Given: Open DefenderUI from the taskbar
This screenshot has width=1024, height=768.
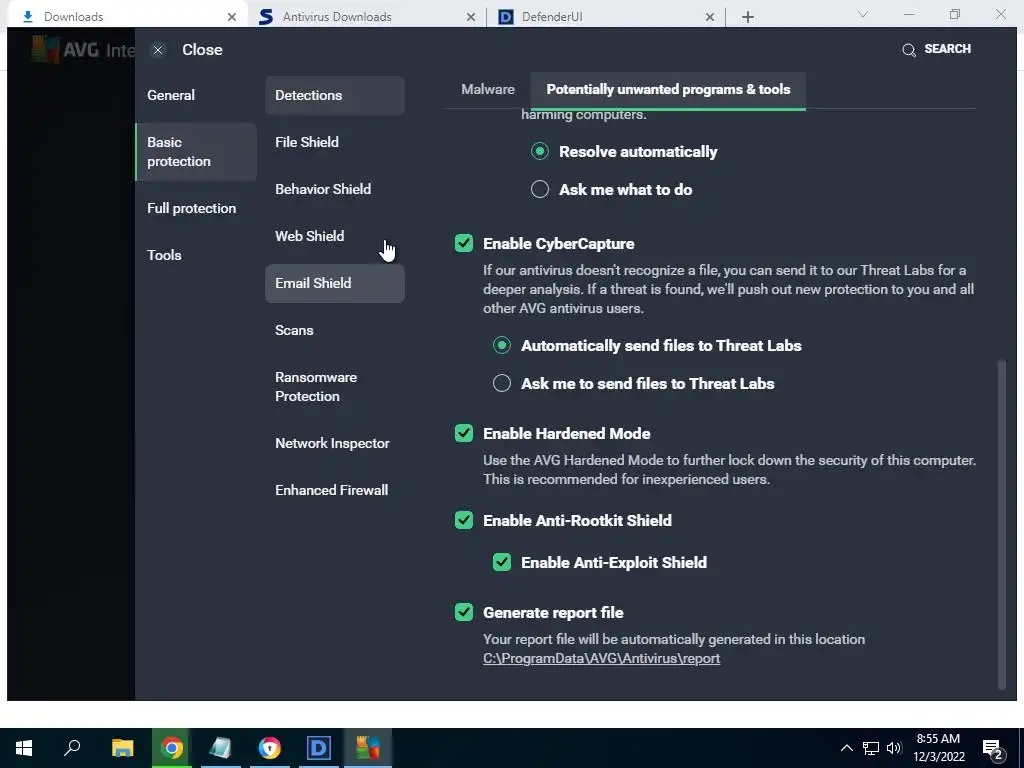Looking at the screenshot, I should pyautogui.click(x=319, y=748).
